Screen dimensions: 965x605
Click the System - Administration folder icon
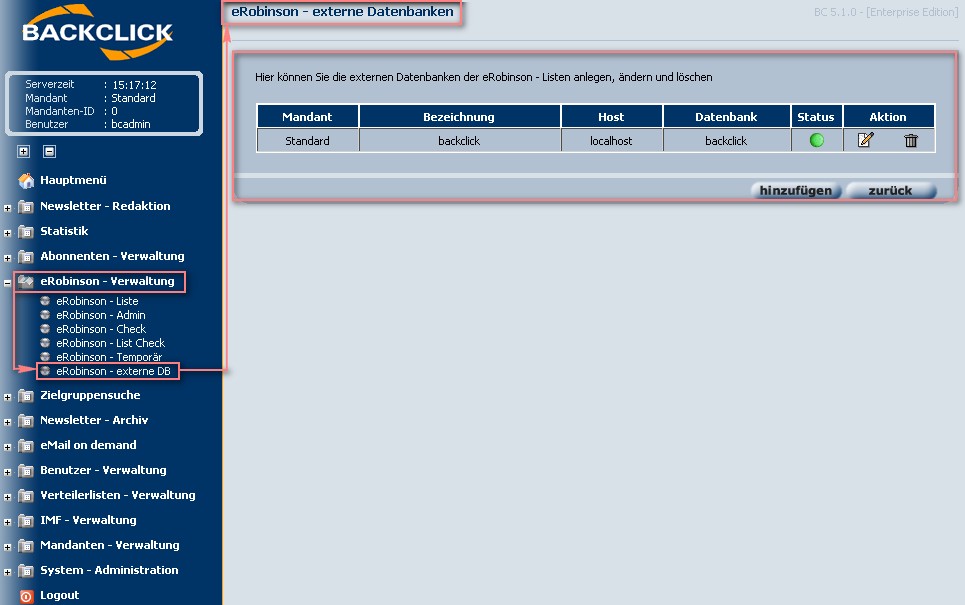tap(26, 571)
